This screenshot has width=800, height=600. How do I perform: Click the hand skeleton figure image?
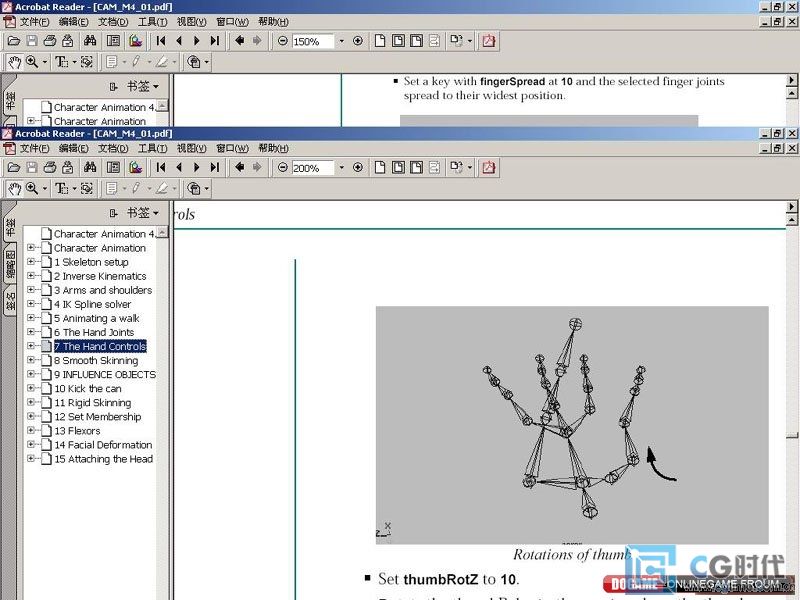pos(572,425)
